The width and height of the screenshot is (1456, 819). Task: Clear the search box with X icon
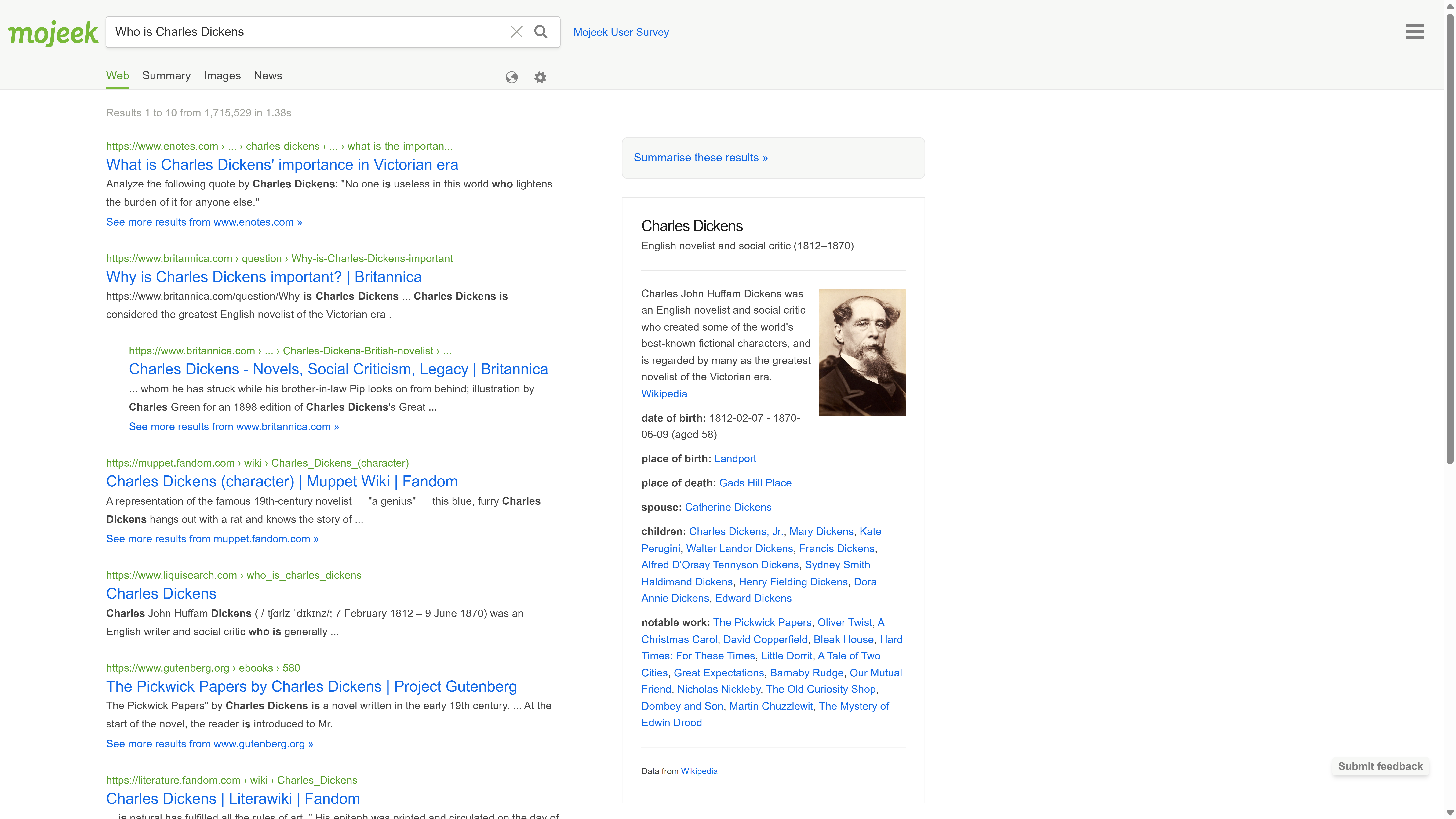click(x=516, y=32)
